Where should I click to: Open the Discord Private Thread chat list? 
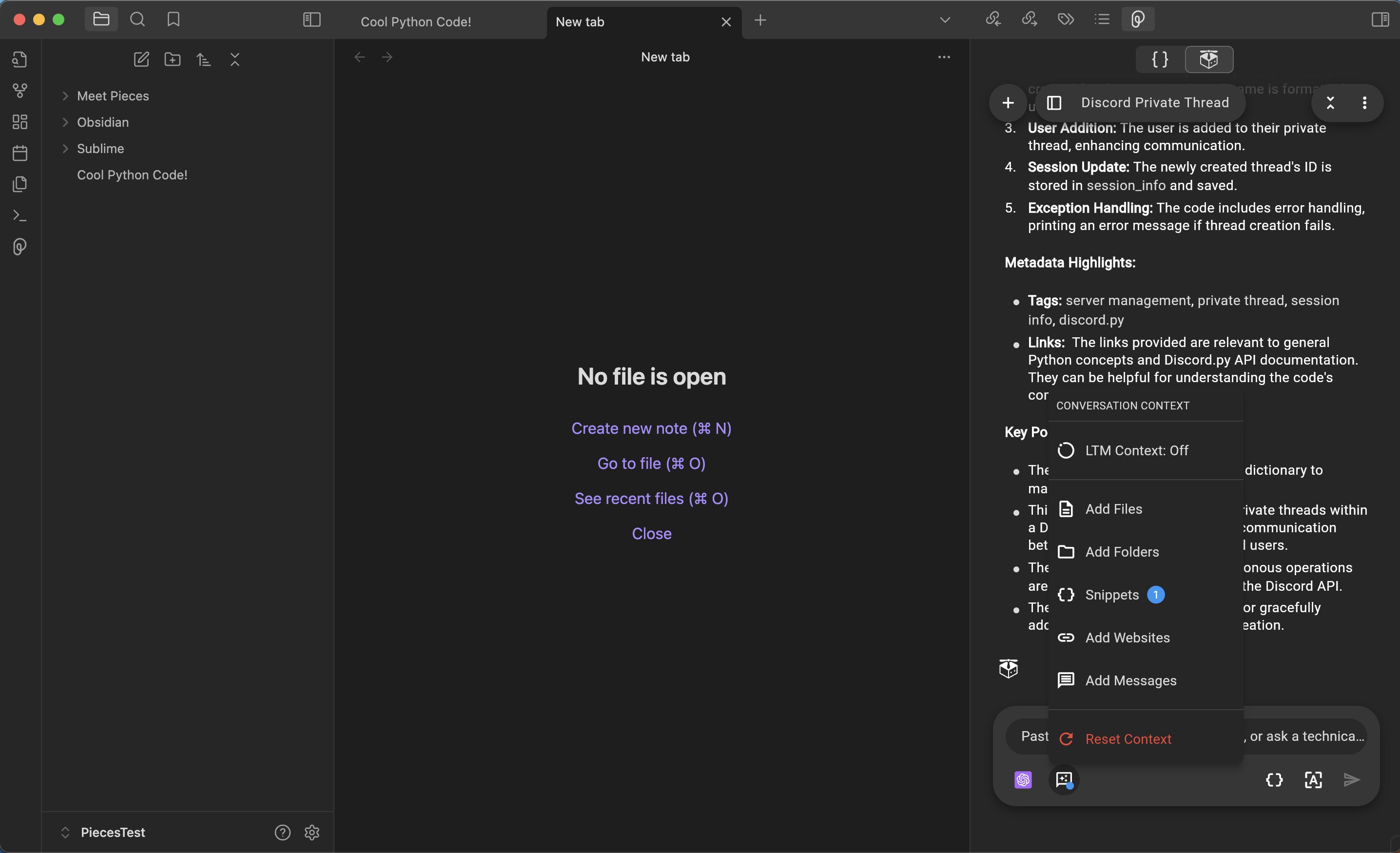[1141, 102]
